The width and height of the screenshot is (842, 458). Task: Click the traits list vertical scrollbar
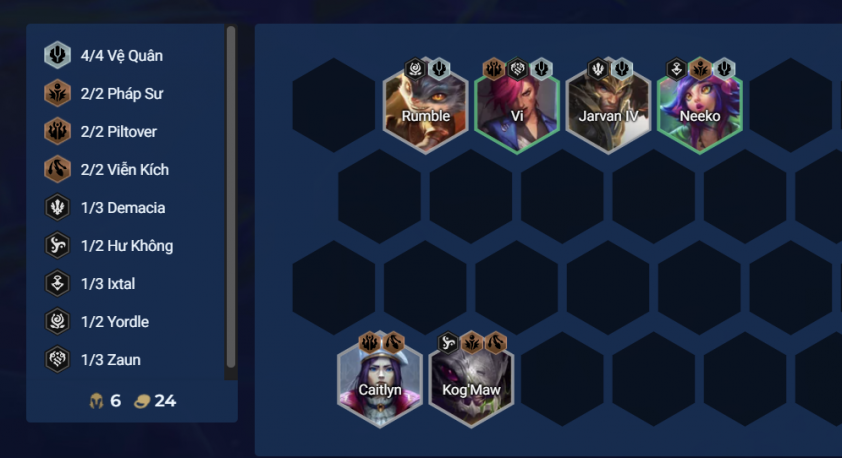[231, 197]
